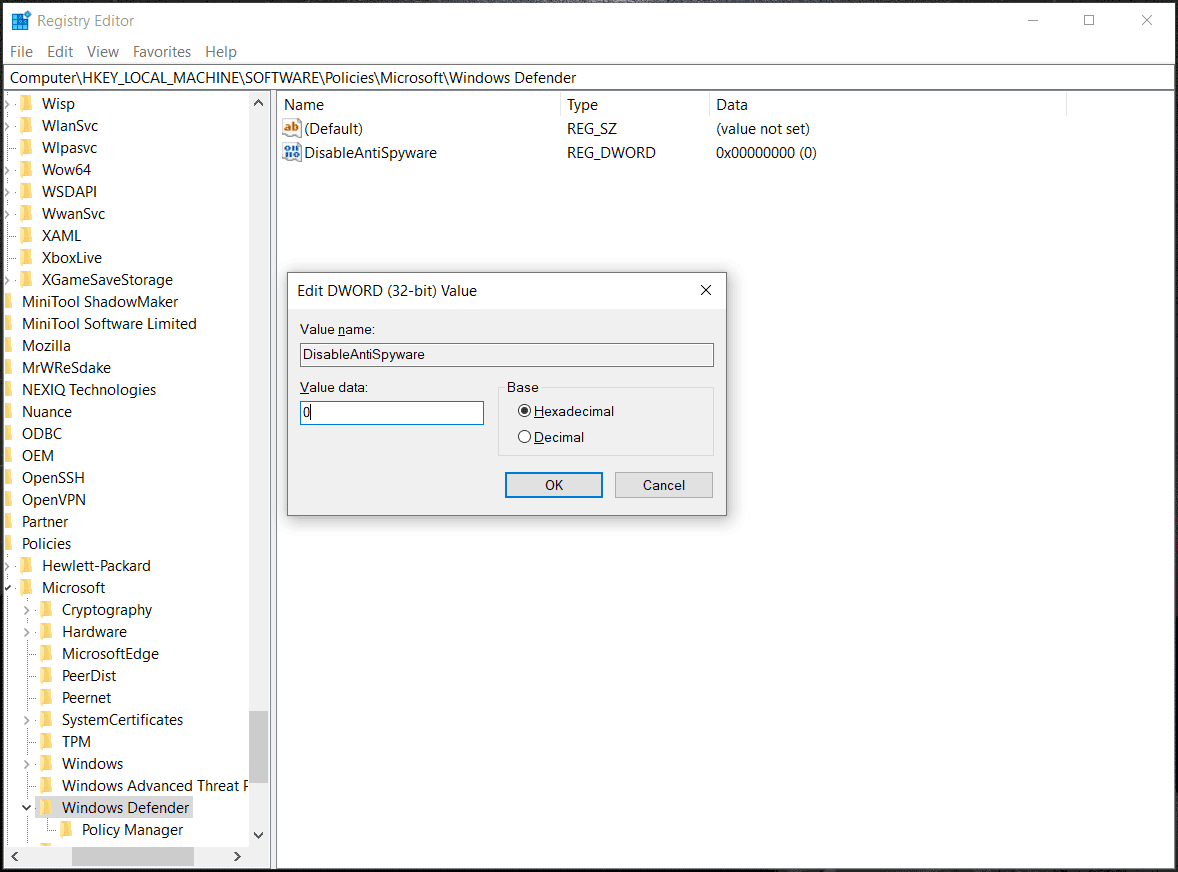Viewport: 1178px width, 872px height.
Task: Click inside the Value data field
Action: [x=391, y=412]
